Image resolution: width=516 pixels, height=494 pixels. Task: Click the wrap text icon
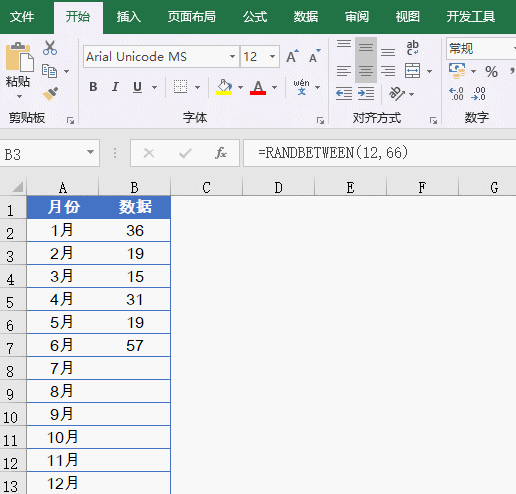(412, 48)
